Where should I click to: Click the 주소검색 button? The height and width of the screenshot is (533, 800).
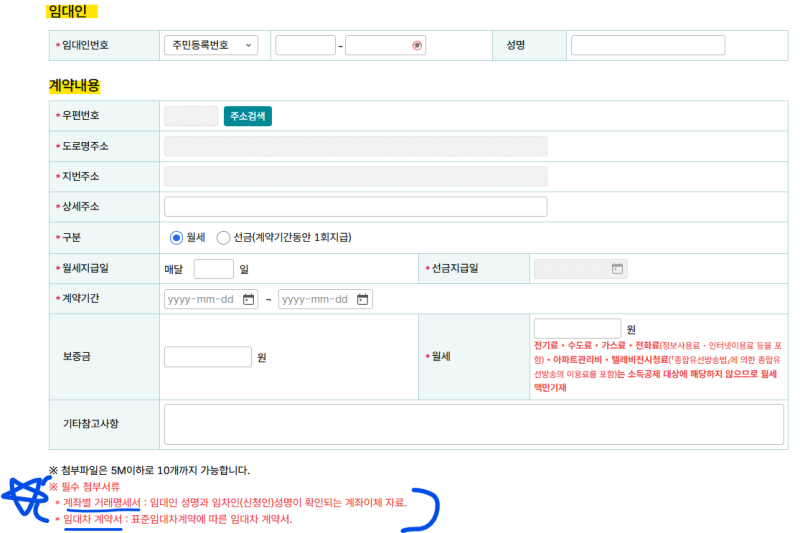pos(247,116)
